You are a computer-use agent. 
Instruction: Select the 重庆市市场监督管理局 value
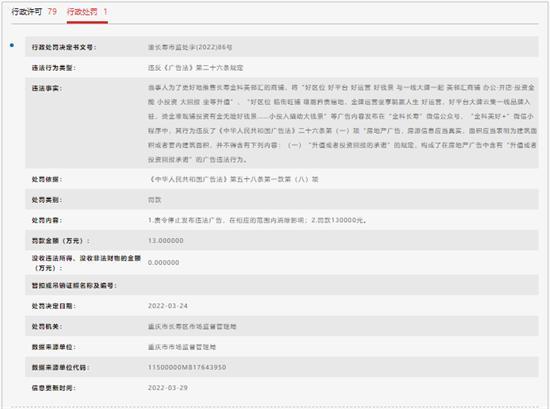tap(182, 347)
